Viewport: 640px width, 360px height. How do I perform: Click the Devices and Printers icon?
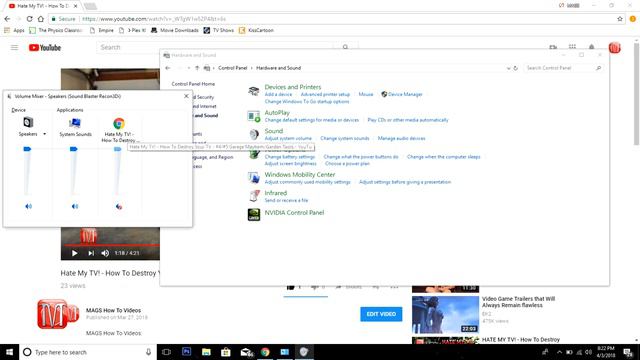[x=253, y=91]
